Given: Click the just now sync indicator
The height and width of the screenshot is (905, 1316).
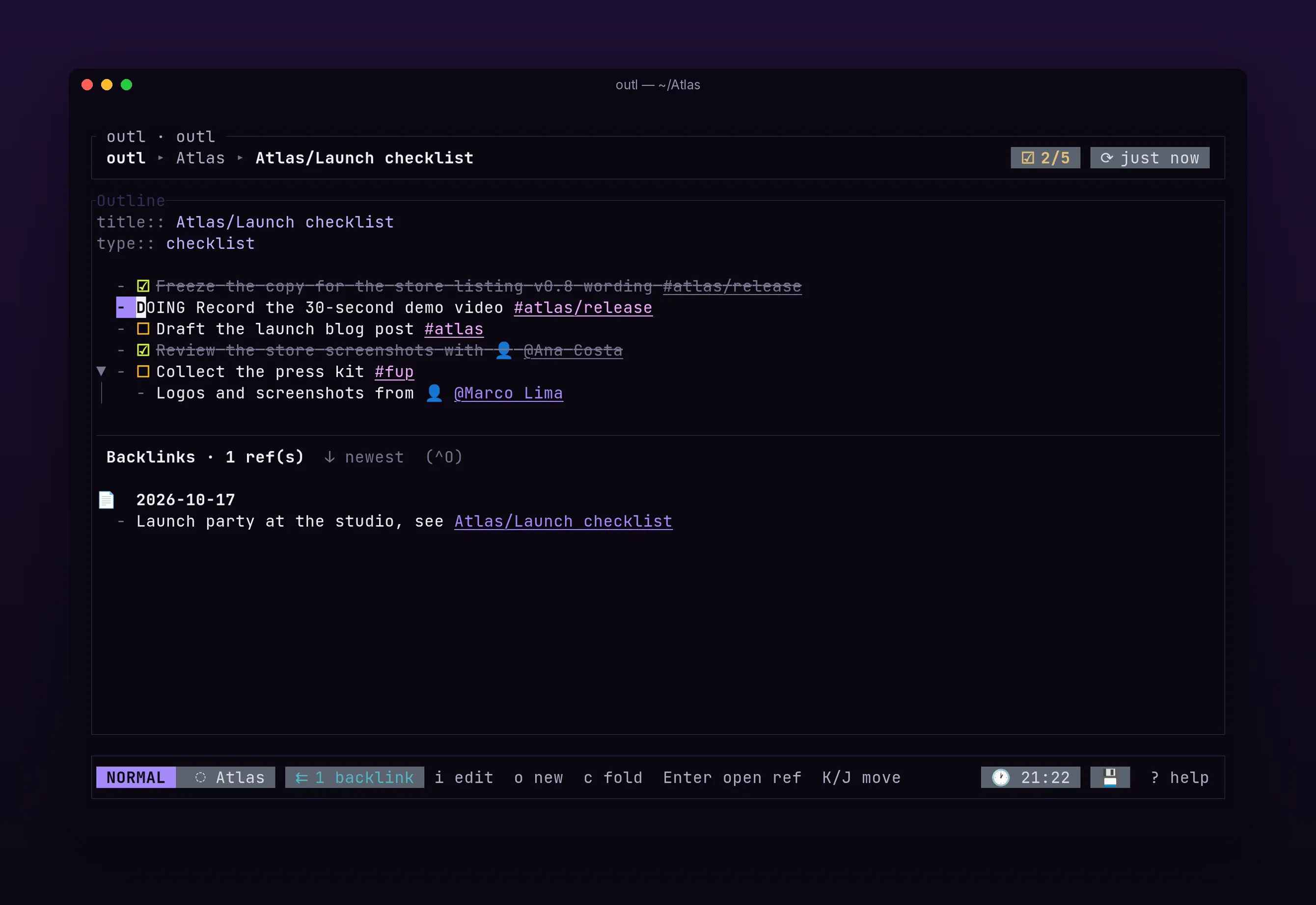Looking at the screenshot, I should [1149, 158].
